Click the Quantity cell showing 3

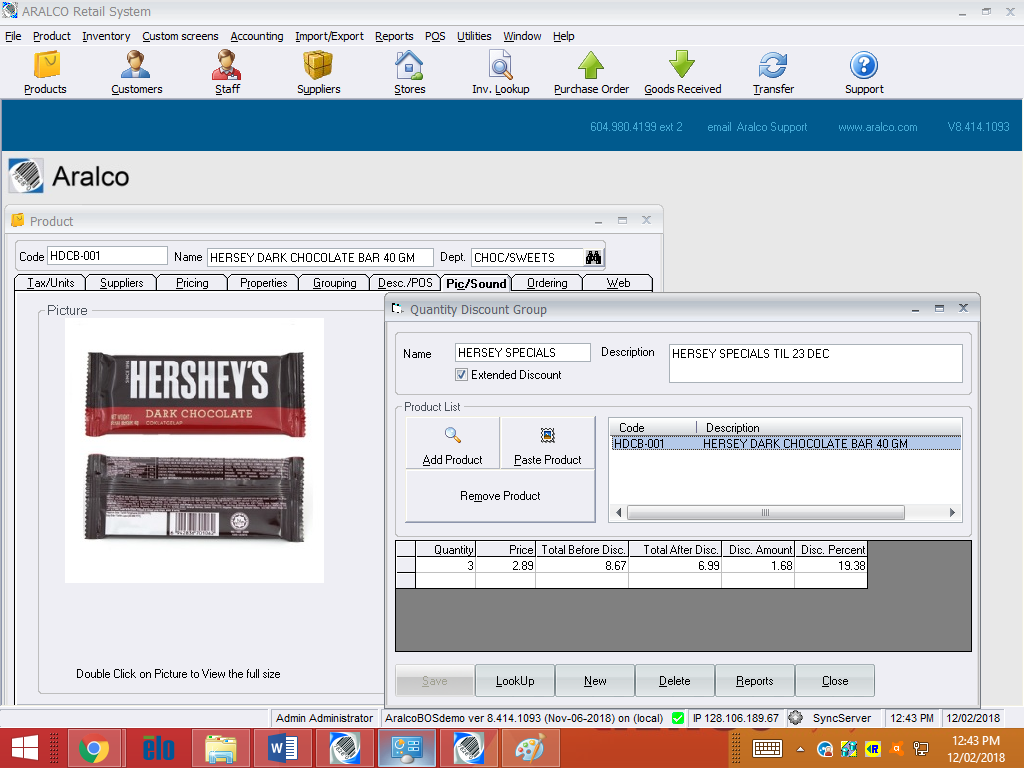(445, 566)
